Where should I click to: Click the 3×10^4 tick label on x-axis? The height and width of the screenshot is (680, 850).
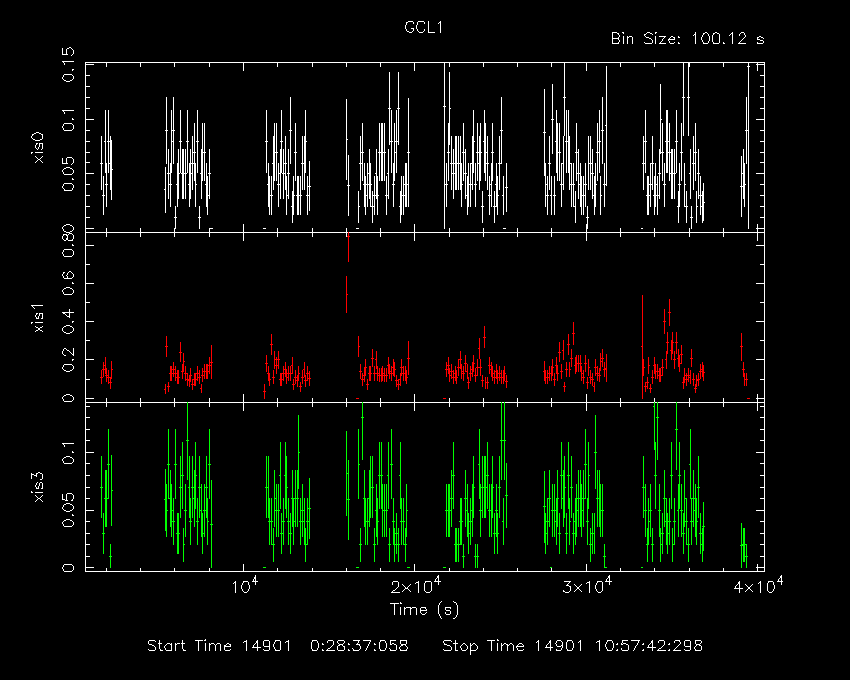[x=587, y=587]
